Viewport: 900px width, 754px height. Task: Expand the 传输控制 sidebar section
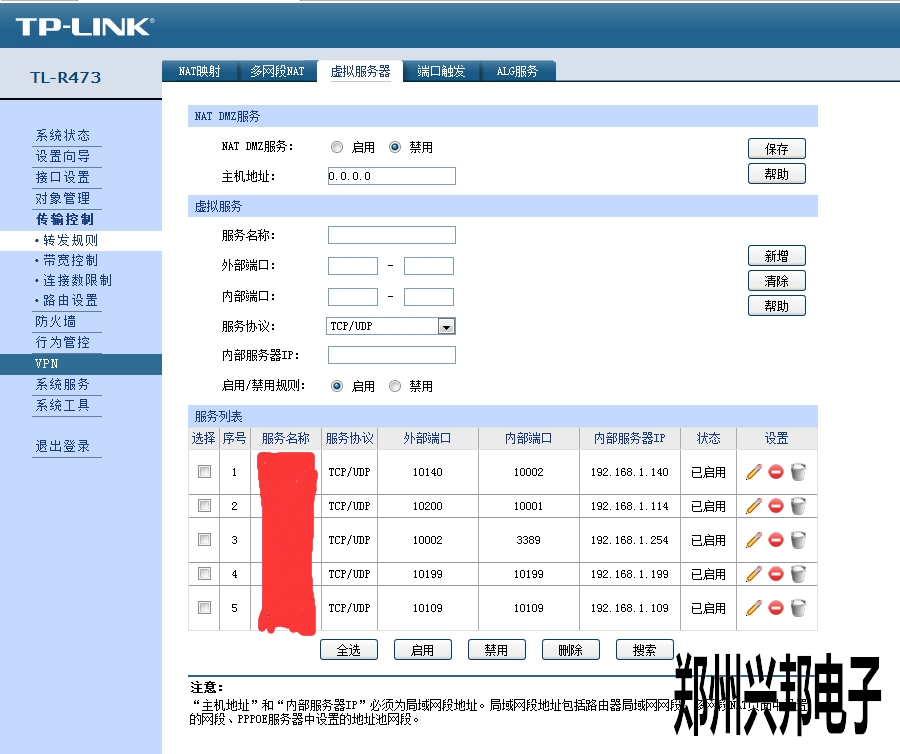click(x=65, y=219)
